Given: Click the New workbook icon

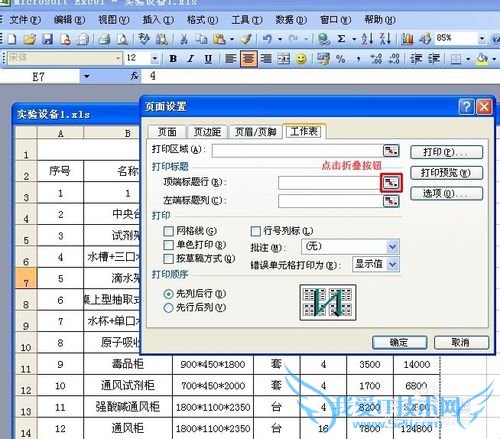Looking at the screenshot, I should 12,39.
